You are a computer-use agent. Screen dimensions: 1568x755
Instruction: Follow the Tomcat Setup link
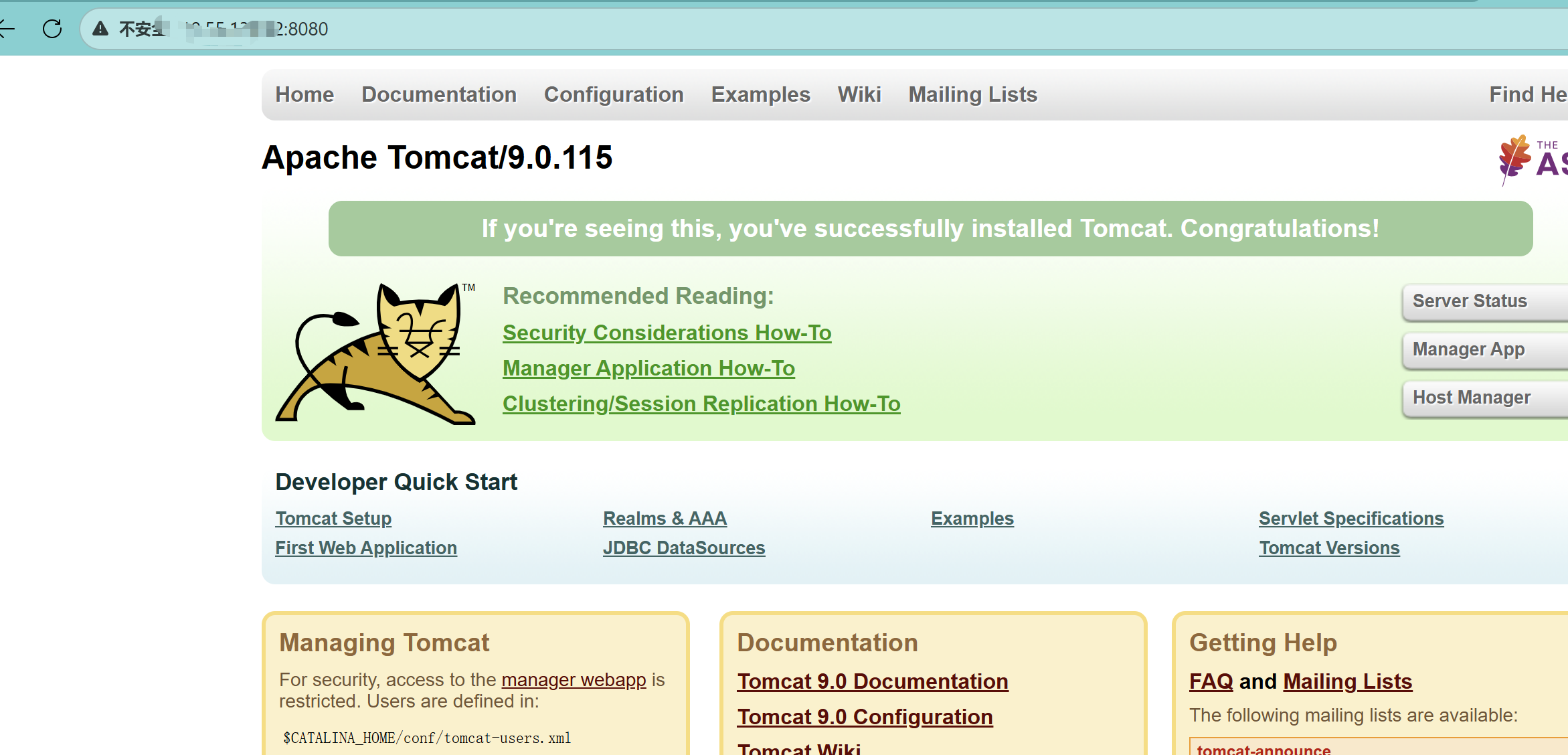pos(333,518)
